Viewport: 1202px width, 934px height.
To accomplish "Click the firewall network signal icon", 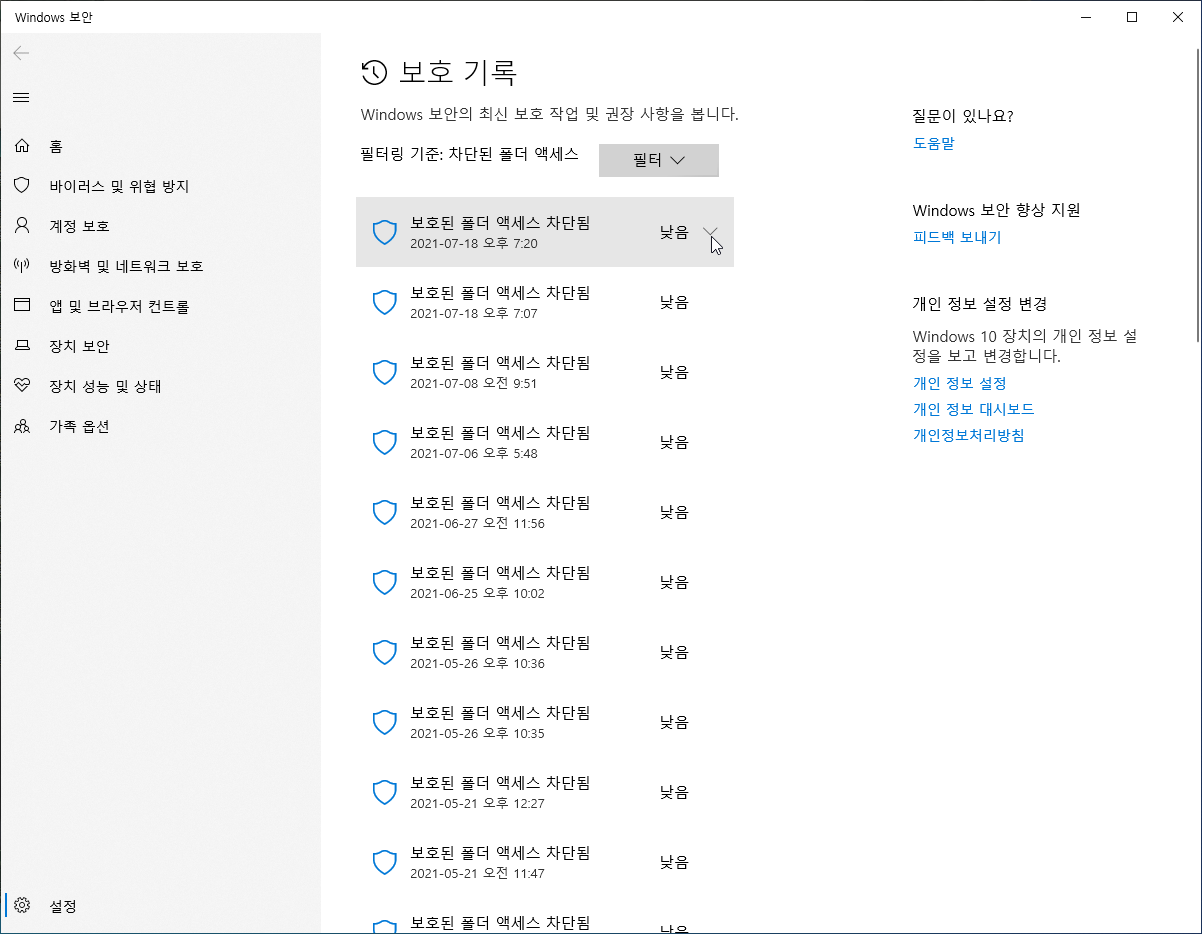I will (22, 266).
